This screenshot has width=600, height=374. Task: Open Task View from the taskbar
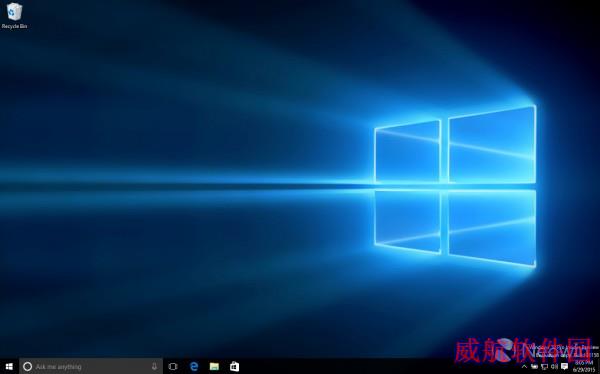(173, 367)
